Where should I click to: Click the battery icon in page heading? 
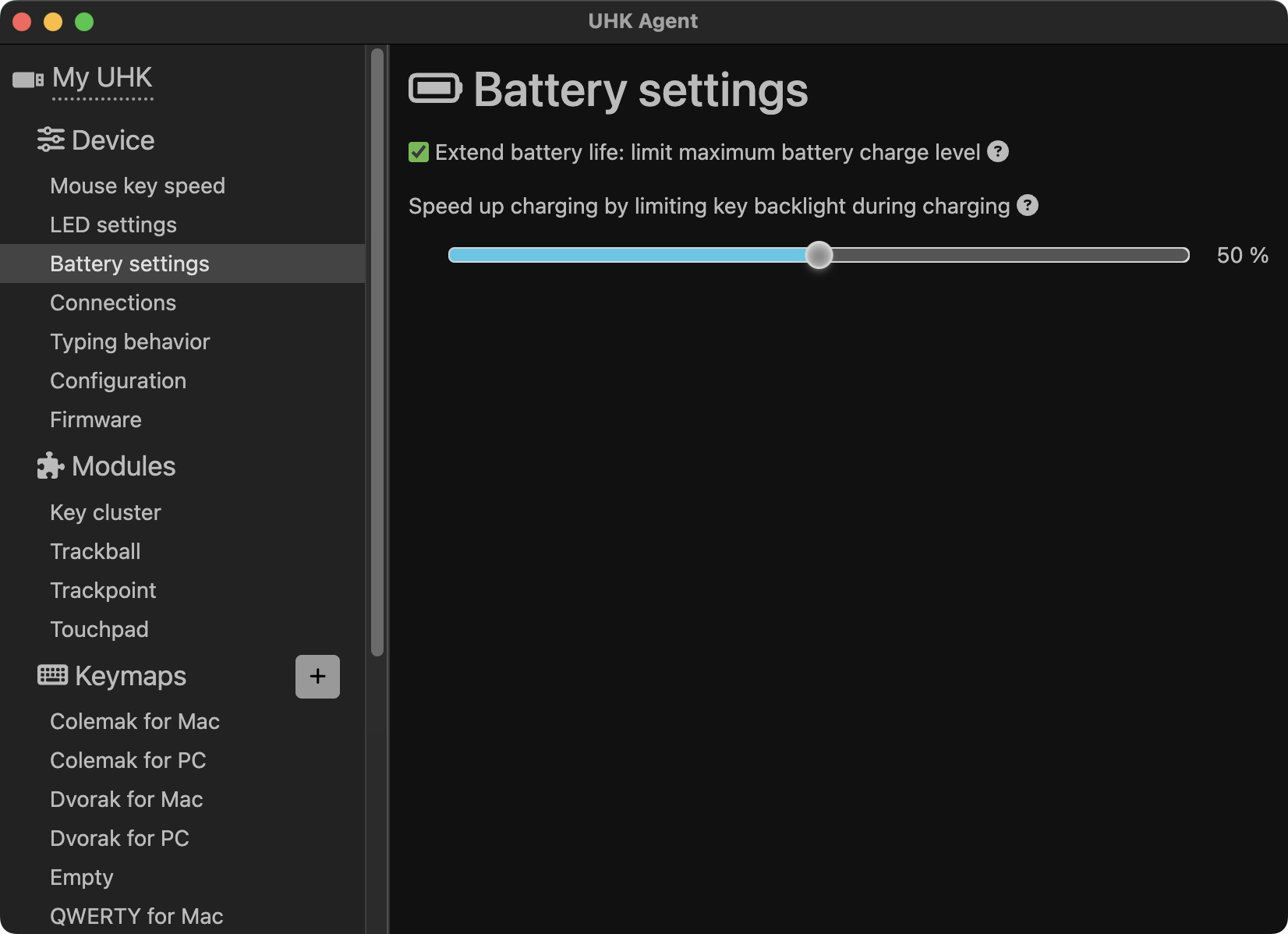435,89
